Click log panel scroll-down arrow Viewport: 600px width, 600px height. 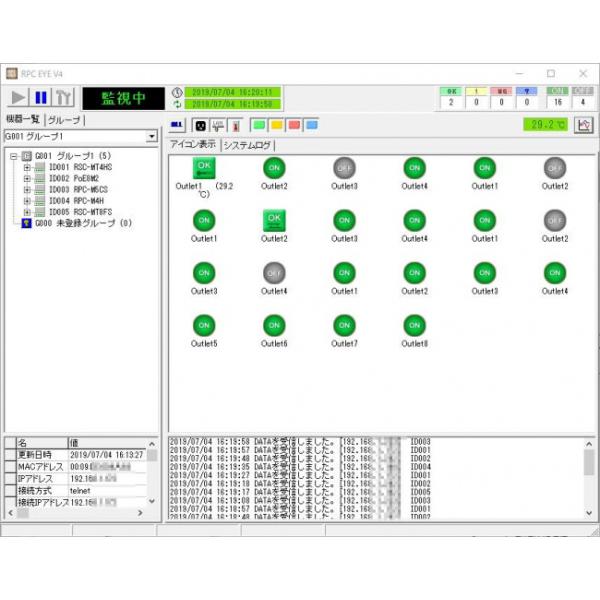click(x=589, y=513)
